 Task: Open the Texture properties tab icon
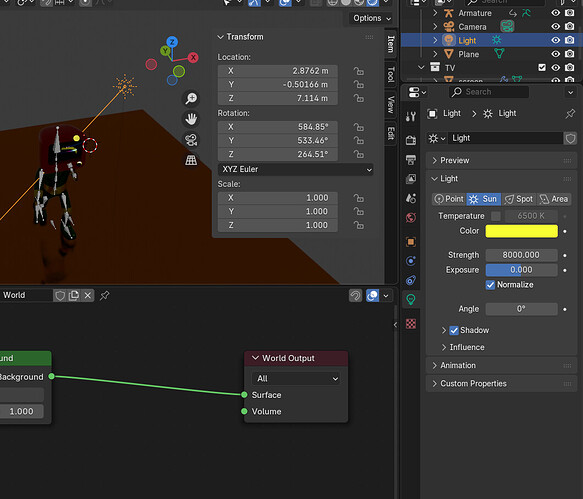point(411,324)
